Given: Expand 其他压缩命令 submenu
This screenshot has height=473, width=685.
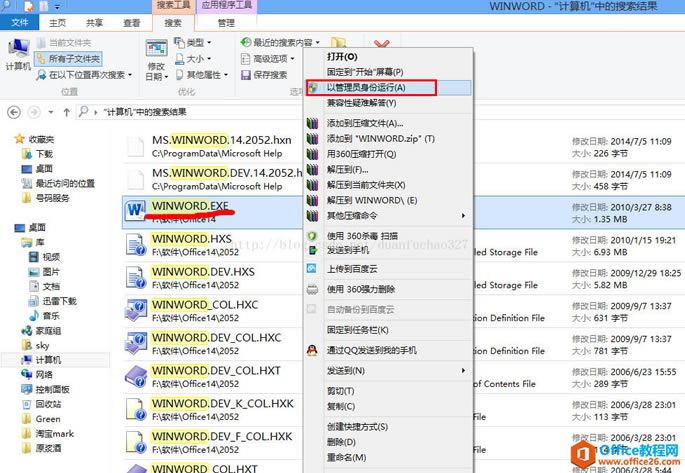Looking at the screenshot, I should pos(388,216).
